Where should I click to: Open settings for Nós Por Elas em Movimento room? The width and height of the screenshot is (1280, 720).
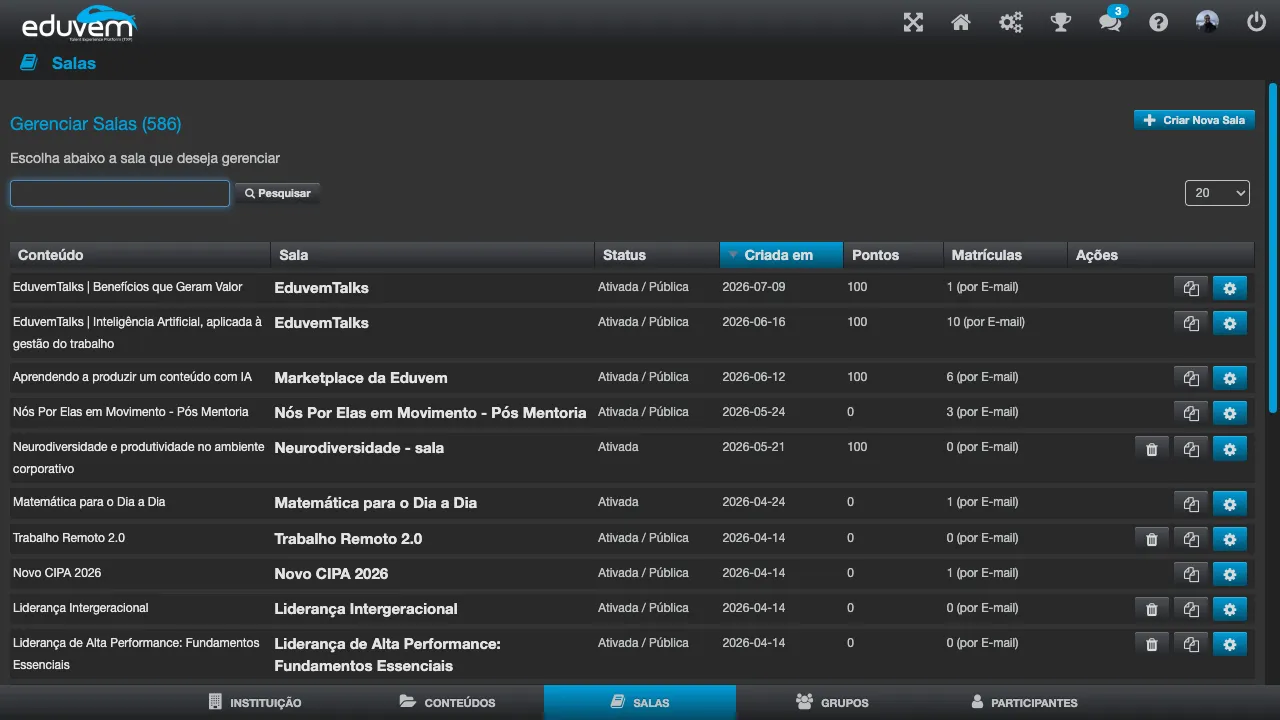pyautogui.click(x=1230, y=413)
